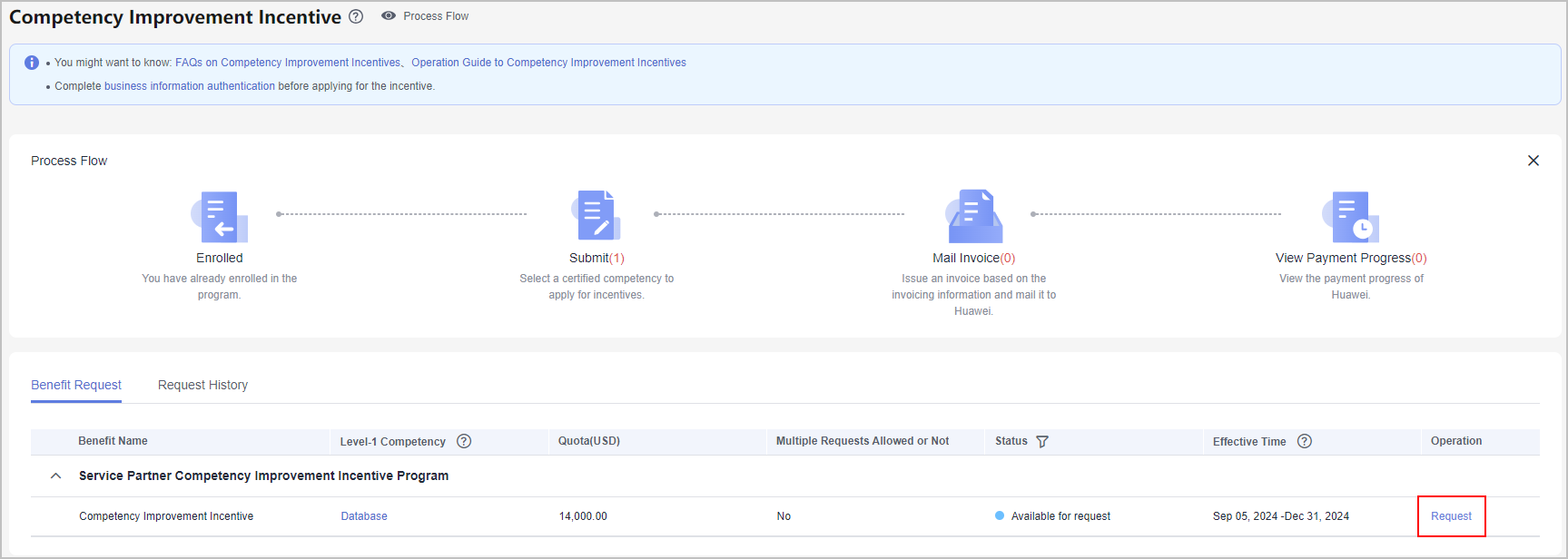Screen dimensions: 1568x559
Task: Switch to the Request History tab
Action: point(202,385)
